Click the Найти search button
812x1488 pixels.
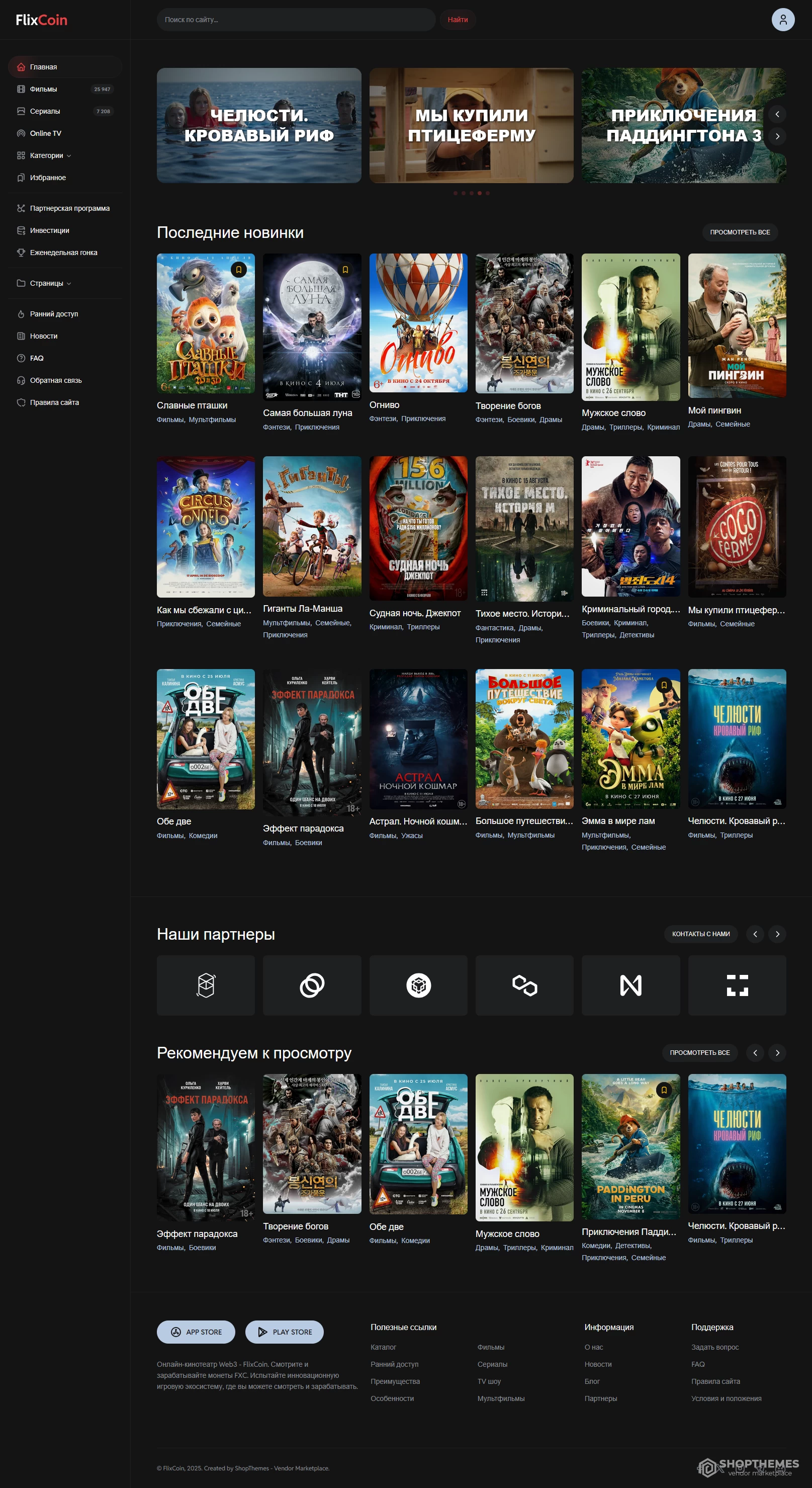458,20
